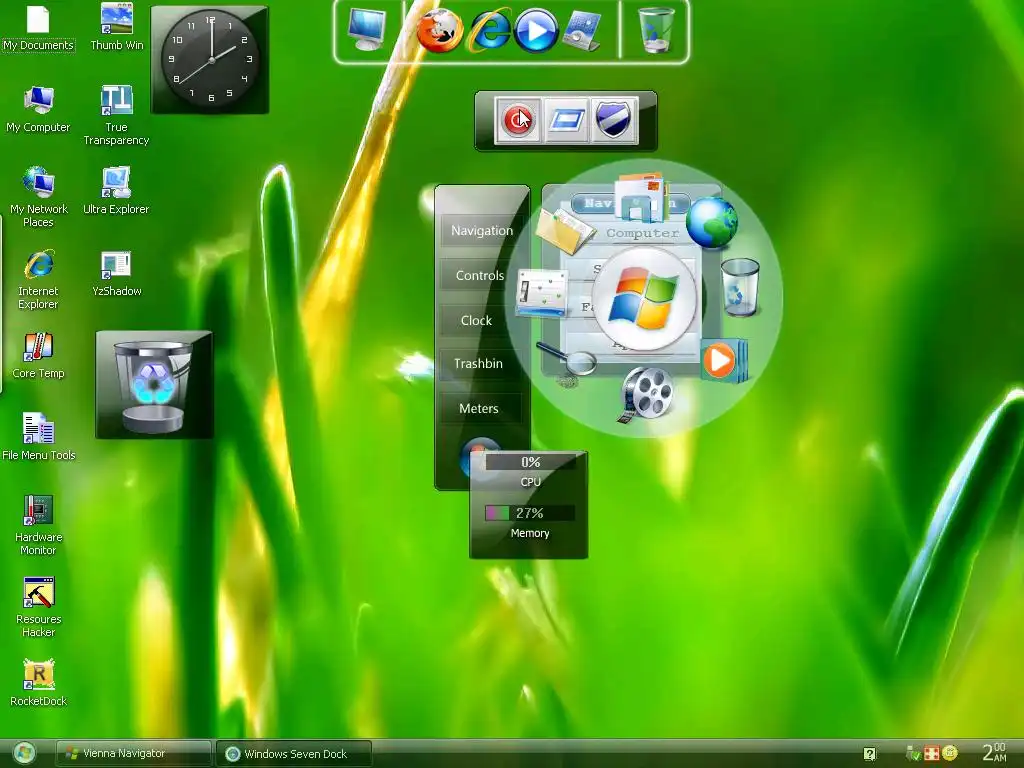Launch the RocketDock desktop shortcut
The image size is (1024, 768).
point(38,683)
